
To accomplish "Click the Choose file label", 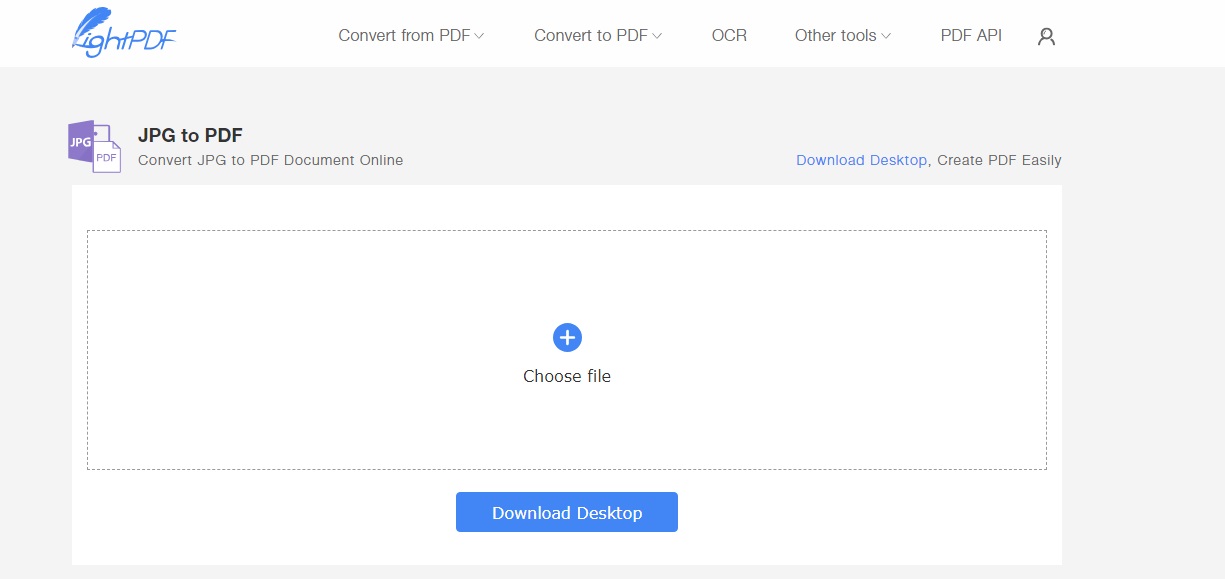I will pos(567,376).
